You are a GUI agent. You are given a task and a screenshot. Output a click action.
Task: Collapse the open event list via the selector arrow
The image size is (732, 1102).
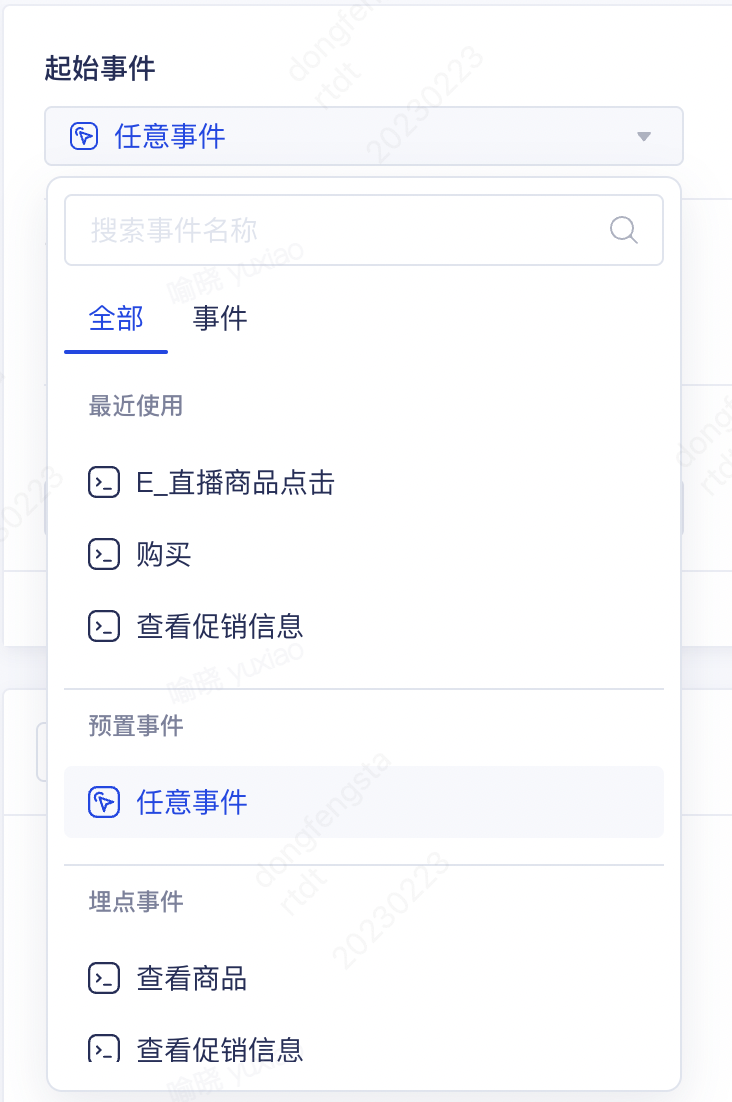tap(644, 136)
